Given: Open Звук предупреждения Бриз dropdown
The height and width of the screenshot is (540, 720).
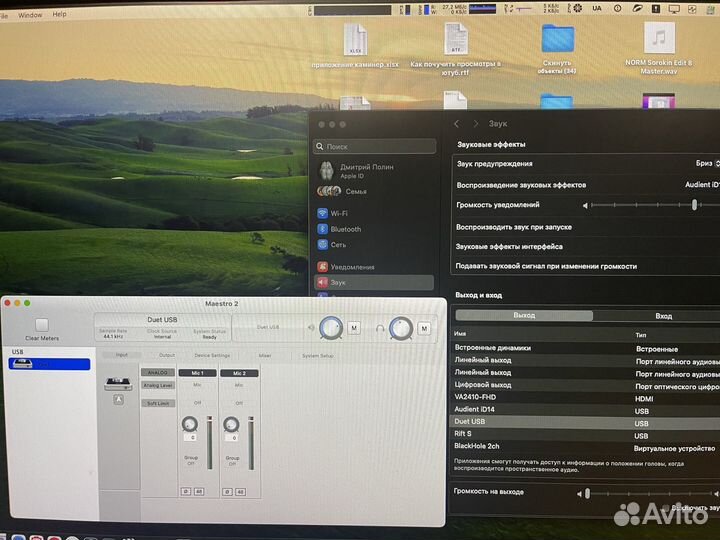Looking at the screenshot, I should [x=707, y=163].
